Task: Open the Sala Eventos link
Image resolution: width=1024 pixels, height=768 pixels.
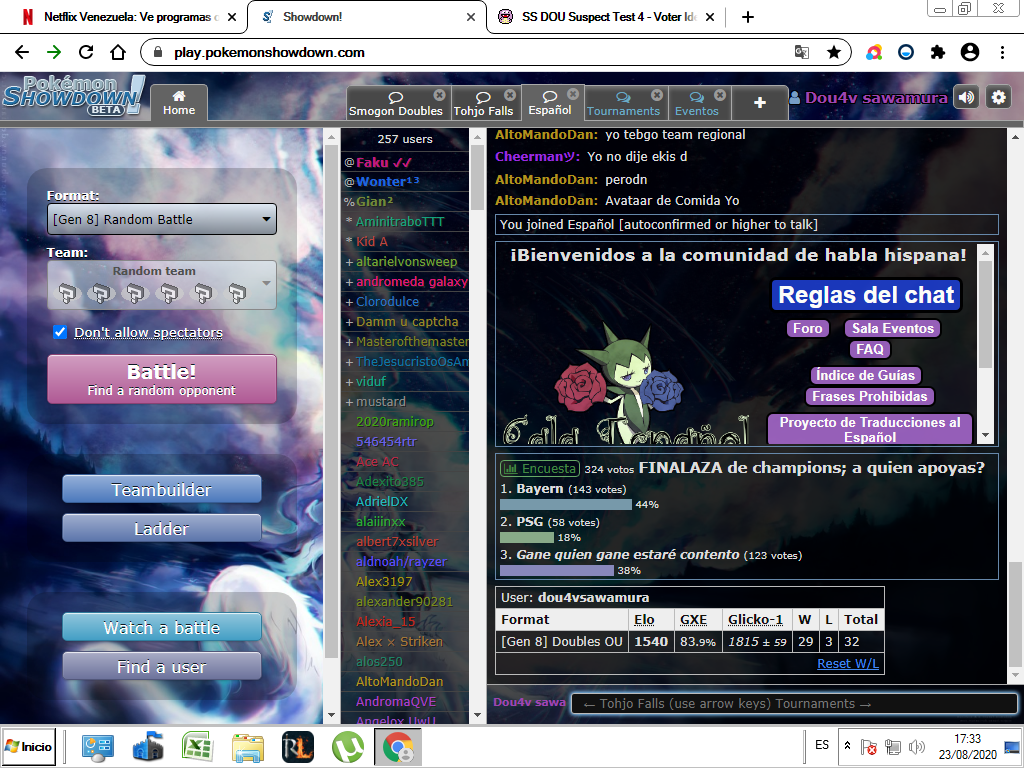Action: (x=893, y=328)
